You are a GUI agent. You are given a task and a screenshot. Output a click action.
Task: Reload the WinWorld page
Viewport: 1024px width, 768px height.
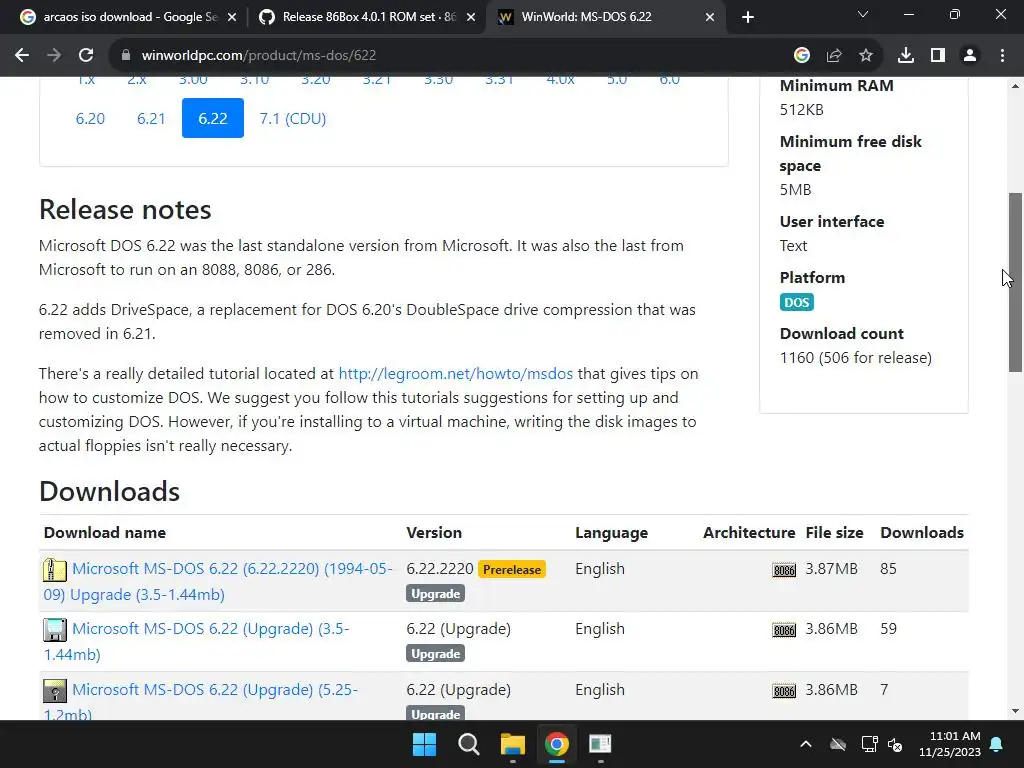pyautogui.click(x=86, y=56)
